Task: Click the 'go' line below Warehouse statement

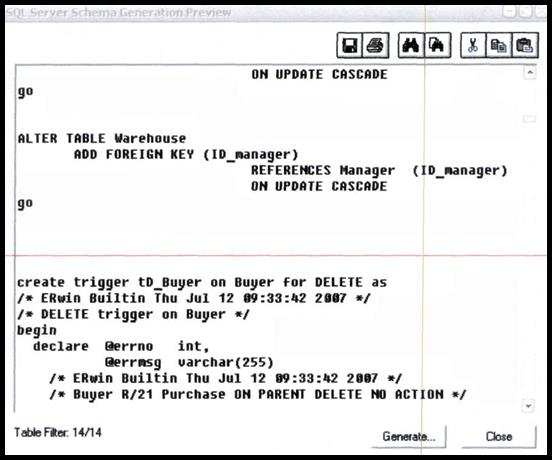Action: tap(25, 203)
